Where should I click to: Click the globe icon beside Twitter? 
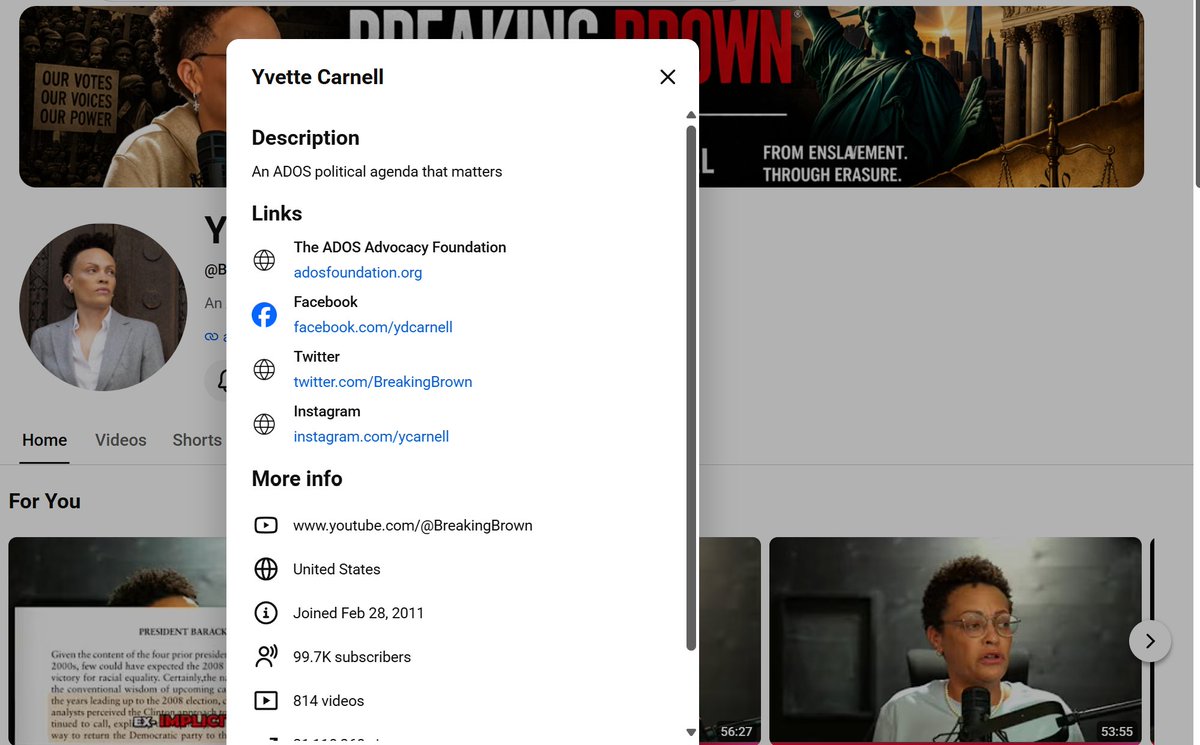coord(264,370)
